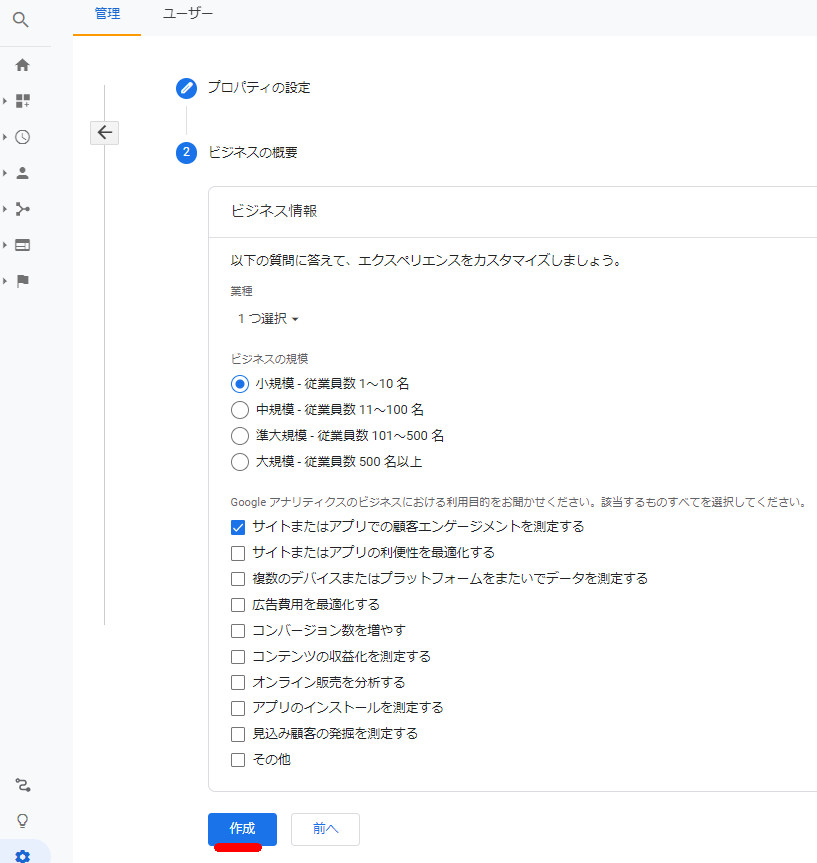
Task: Open the Conversions flag icon
Action: (22, 281)
